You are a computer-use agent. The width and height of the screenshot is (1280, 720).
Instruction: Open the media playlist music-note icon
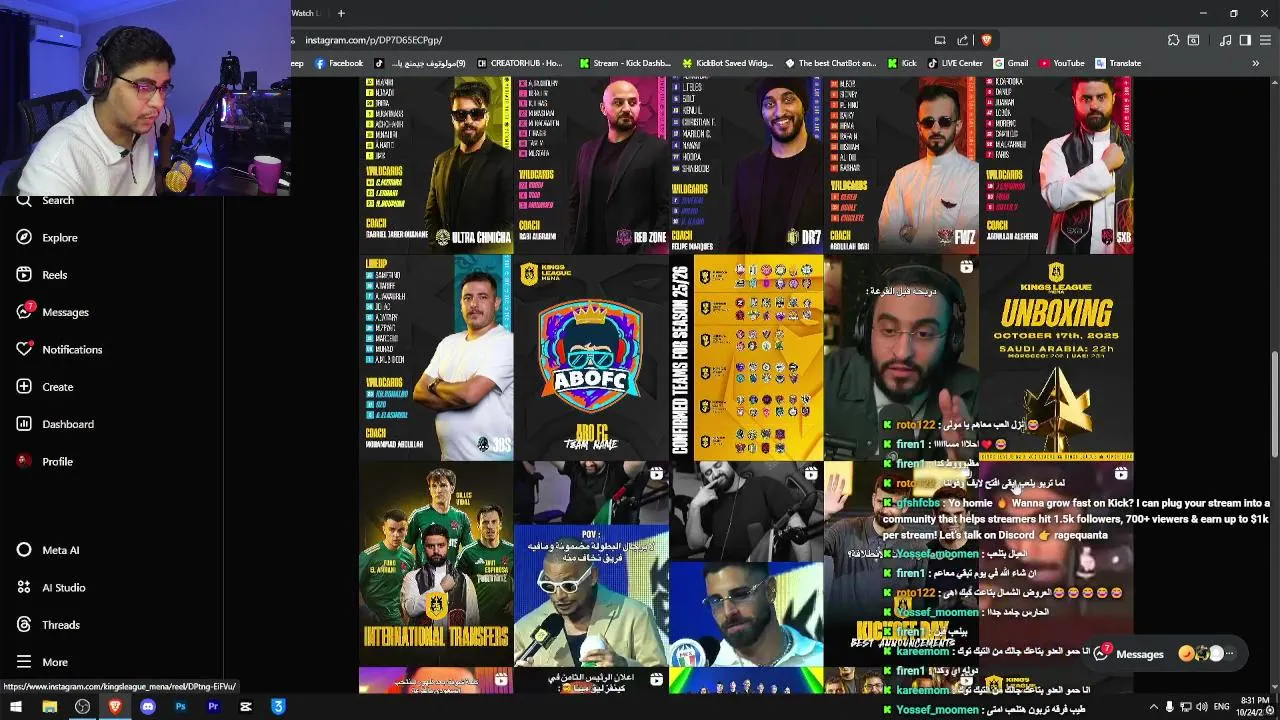click(x=1225, y=40)
